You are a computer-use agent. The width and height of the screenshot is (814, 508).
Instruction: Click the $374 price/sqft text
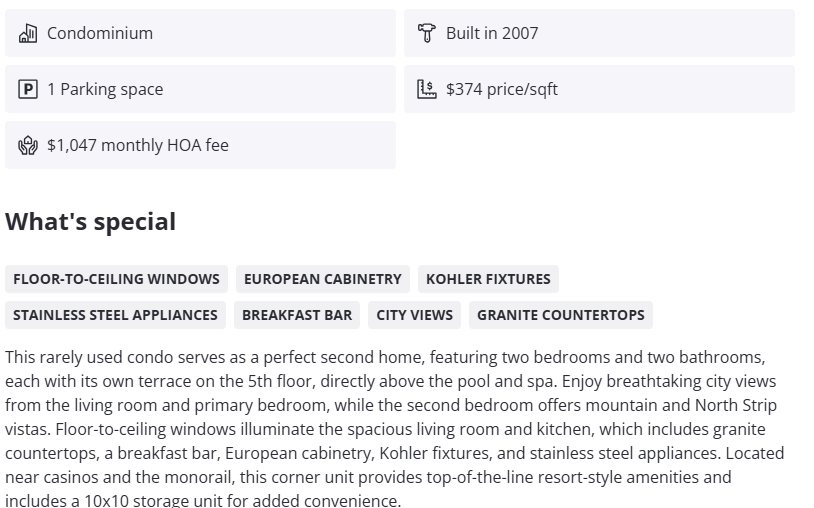(502, 89)
